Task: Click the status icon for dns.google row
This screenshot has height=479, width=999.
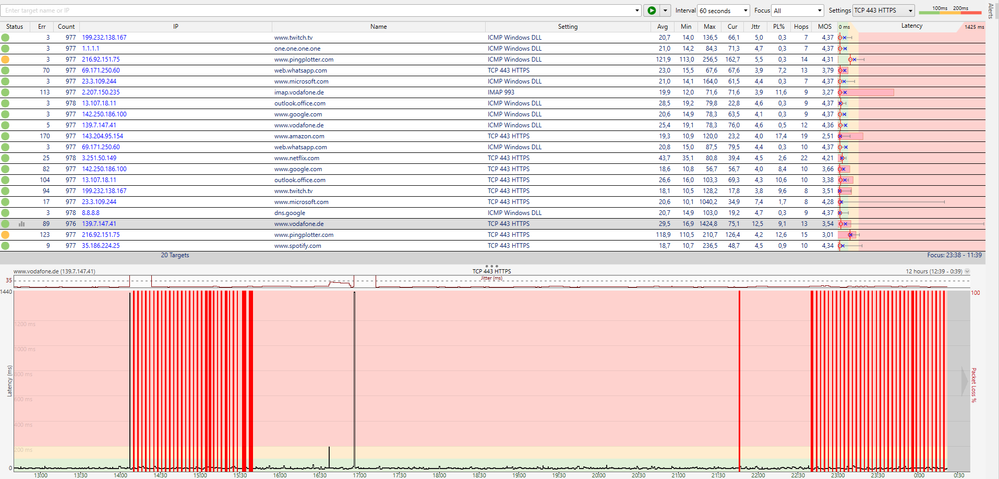Action: click(6, 213)
